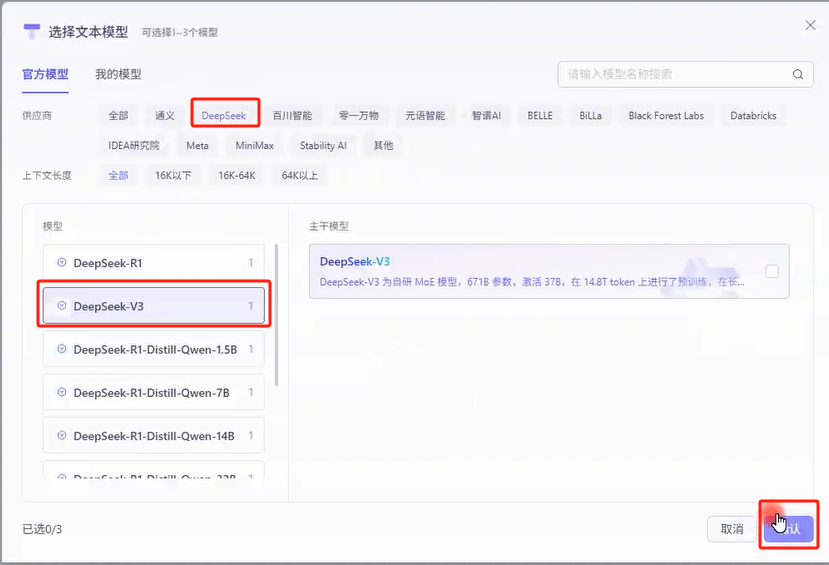Screen dimensions: 829x565
Task: Close the model selection dialog
Action: 810,25
